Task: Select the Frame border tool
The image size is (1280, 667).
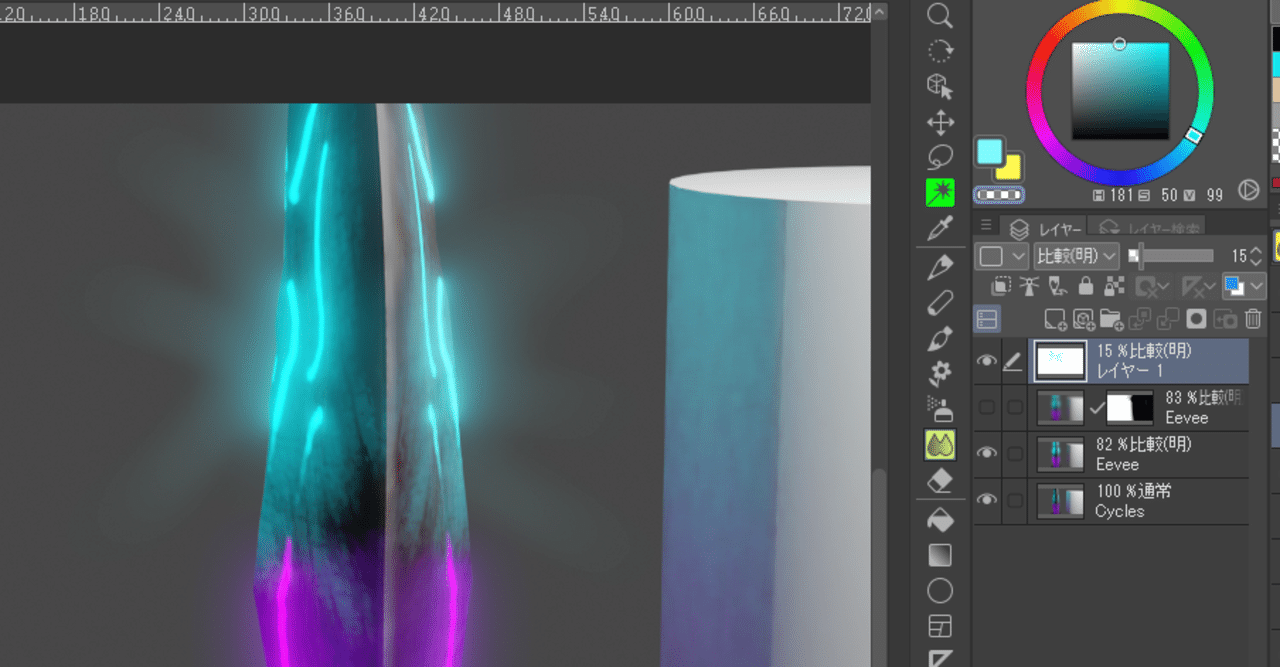Action: (939, 626)
